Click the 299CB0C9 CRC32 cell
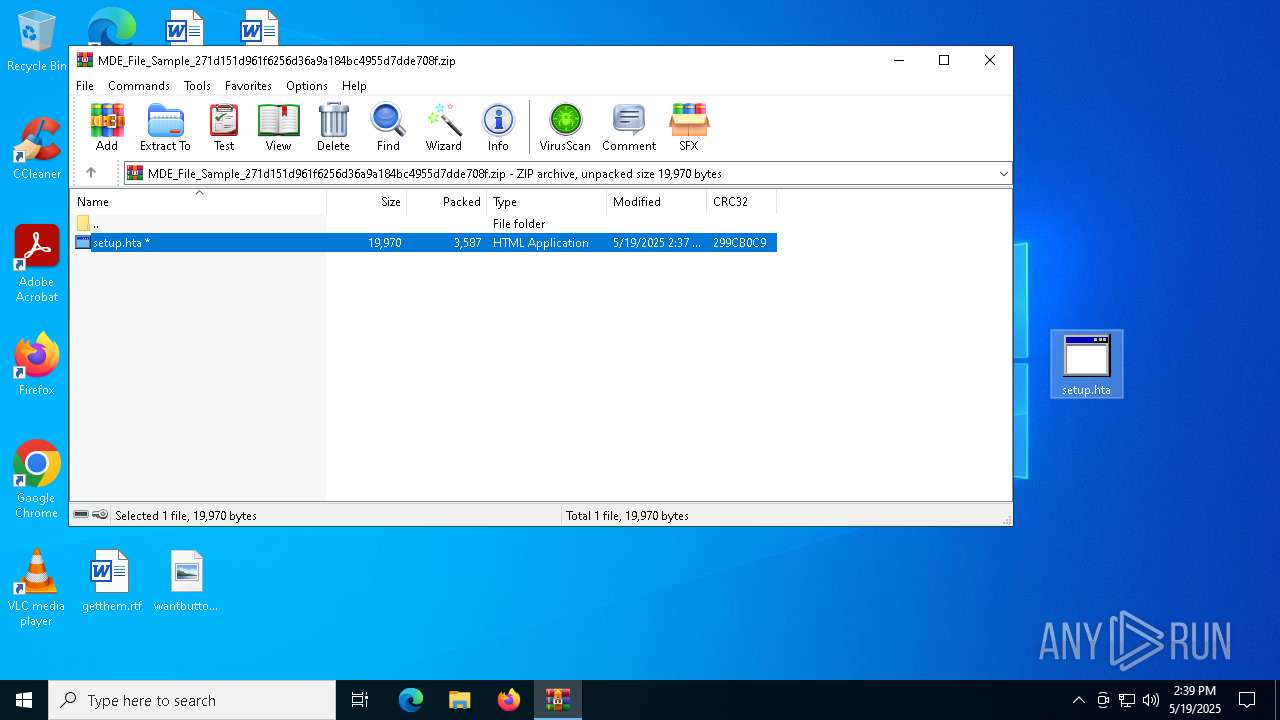 (x=740, y=243)
